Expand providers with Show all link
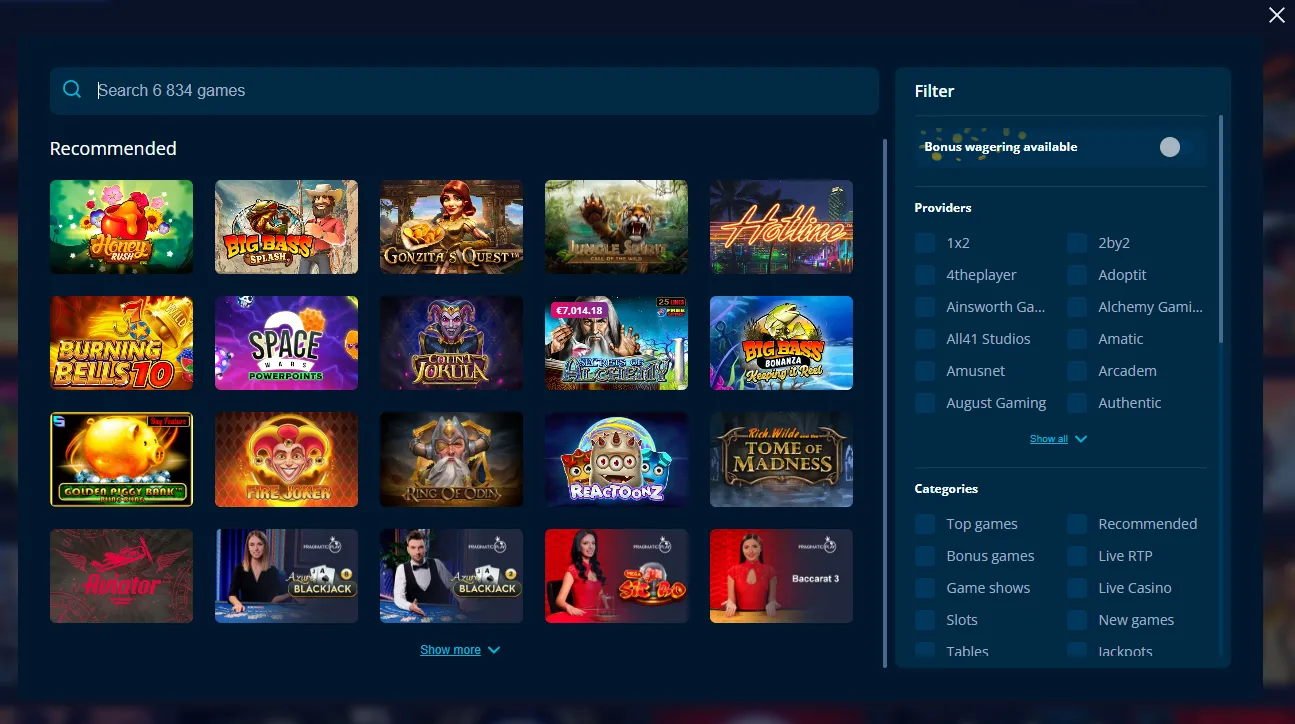The height and width of the screenshot is (724, 1295). click(x=1048, y=439)
